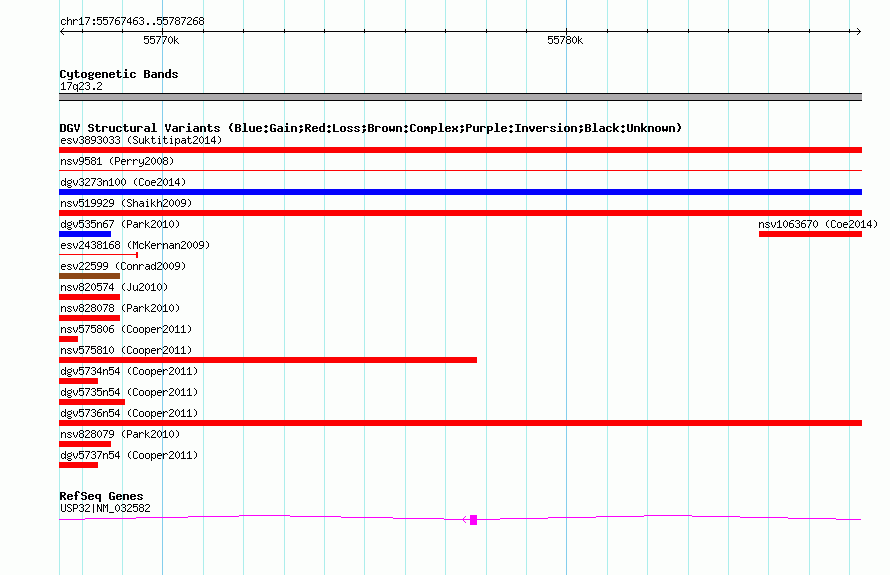Screen dimensions: 890x575
Task: Click the red nsv575810 loss bar
Action: click(268, 360)
